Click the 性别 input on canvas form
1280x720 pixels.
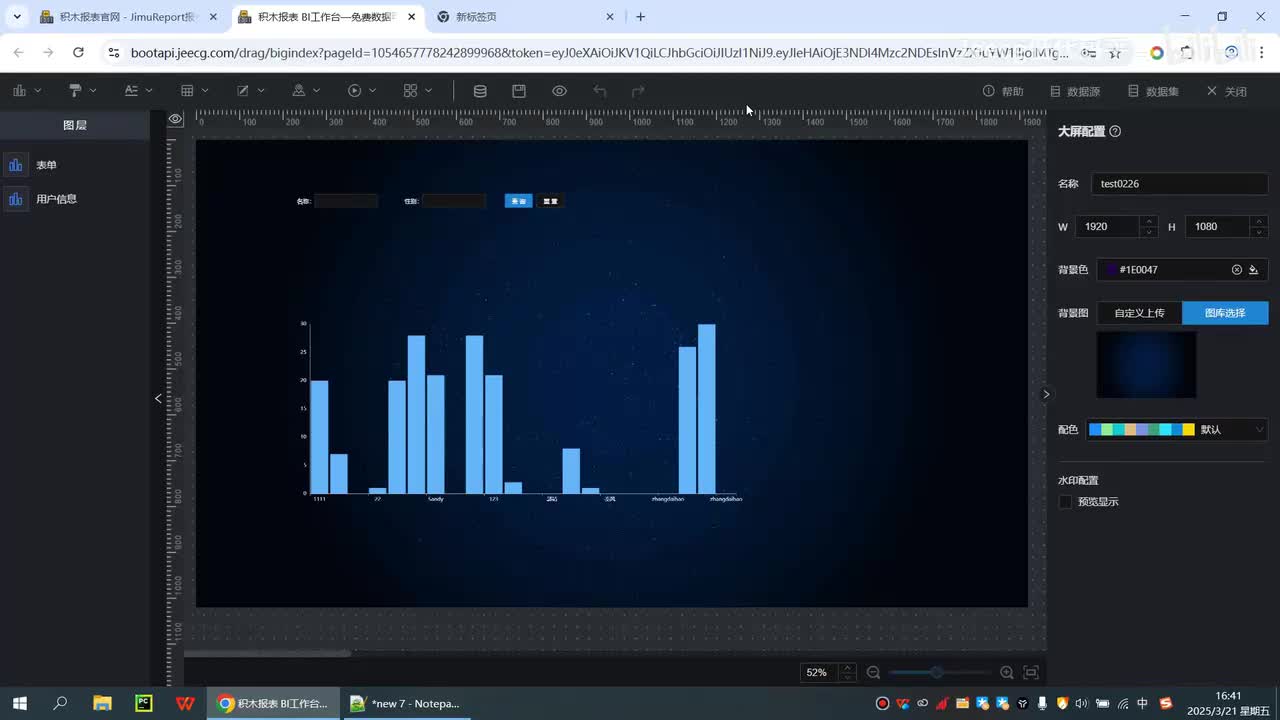454,201
